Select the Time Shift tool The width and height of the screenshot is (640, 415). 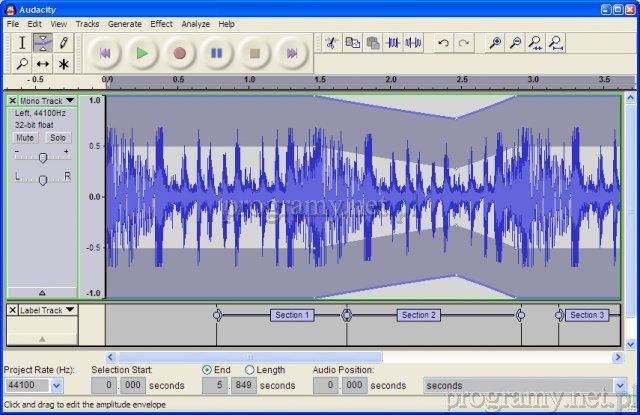click(x=43, y=63)
